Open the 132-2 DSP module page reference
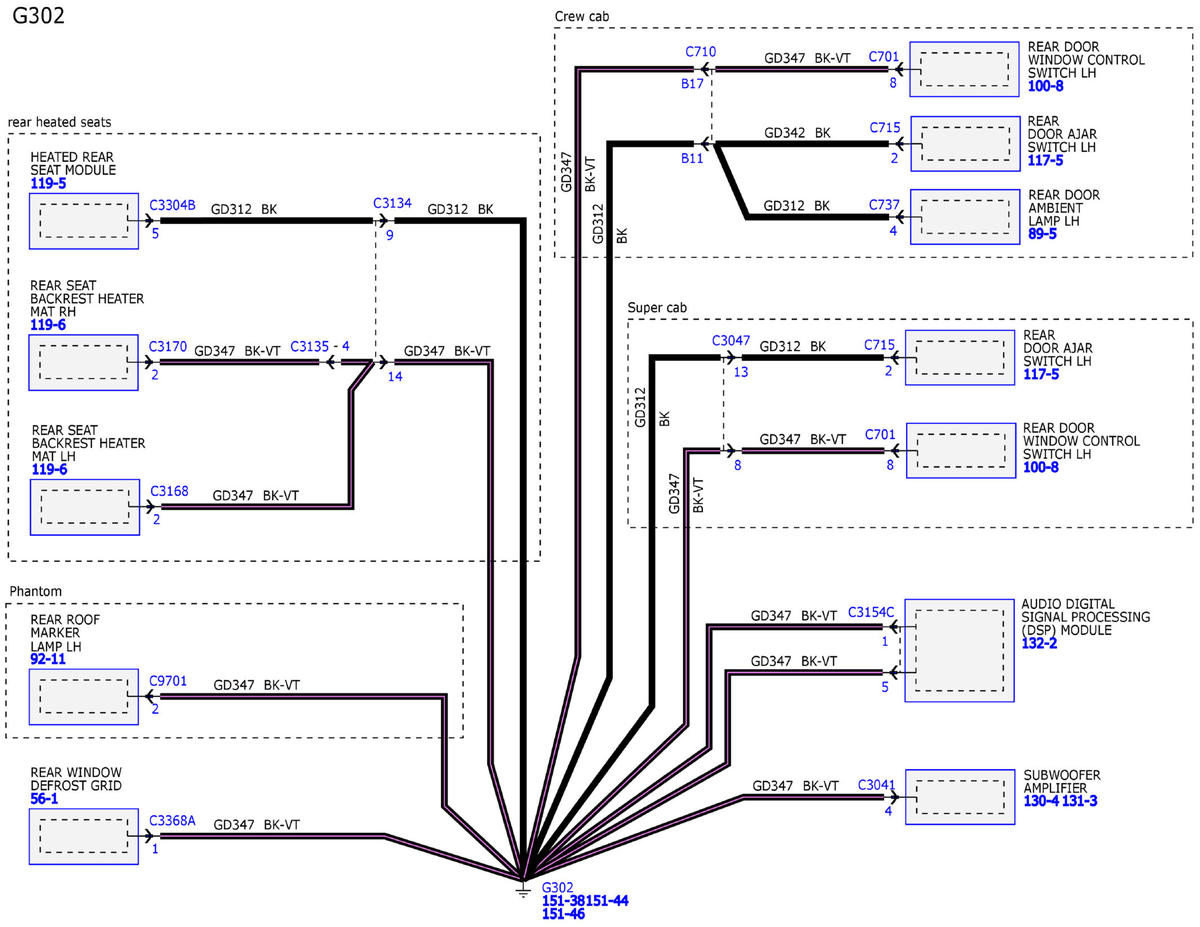This screenshot has height=927, width=1200. click(x=1041, y=644)
